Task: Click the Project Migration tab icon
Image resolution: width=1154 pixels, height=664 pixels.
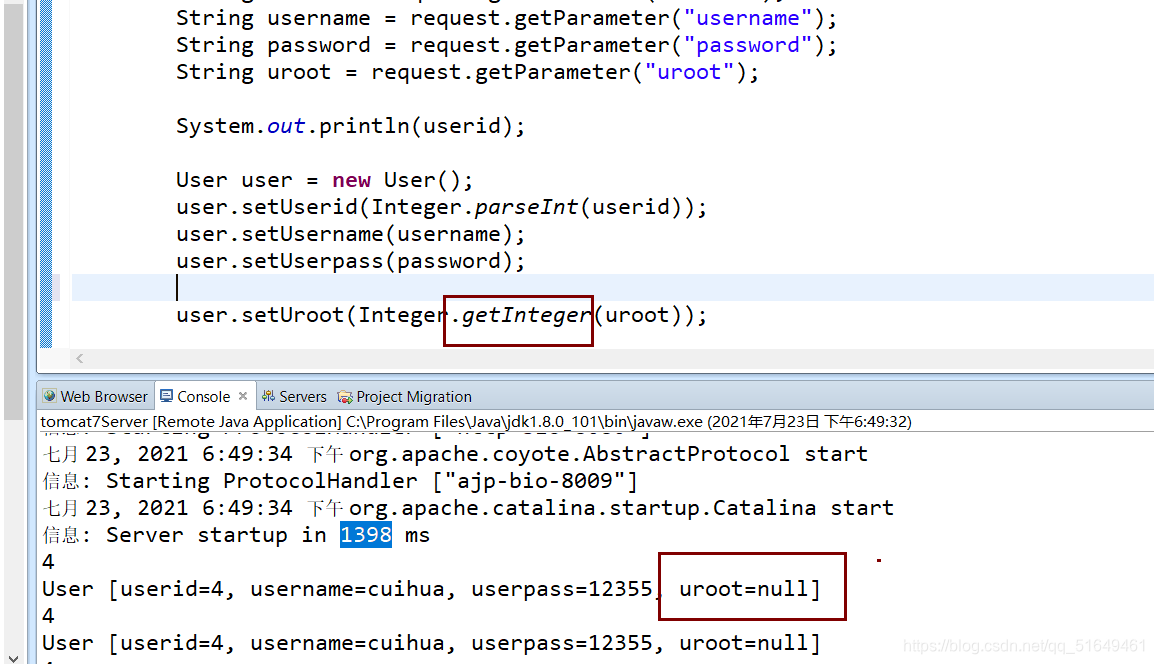Action: 344,396
